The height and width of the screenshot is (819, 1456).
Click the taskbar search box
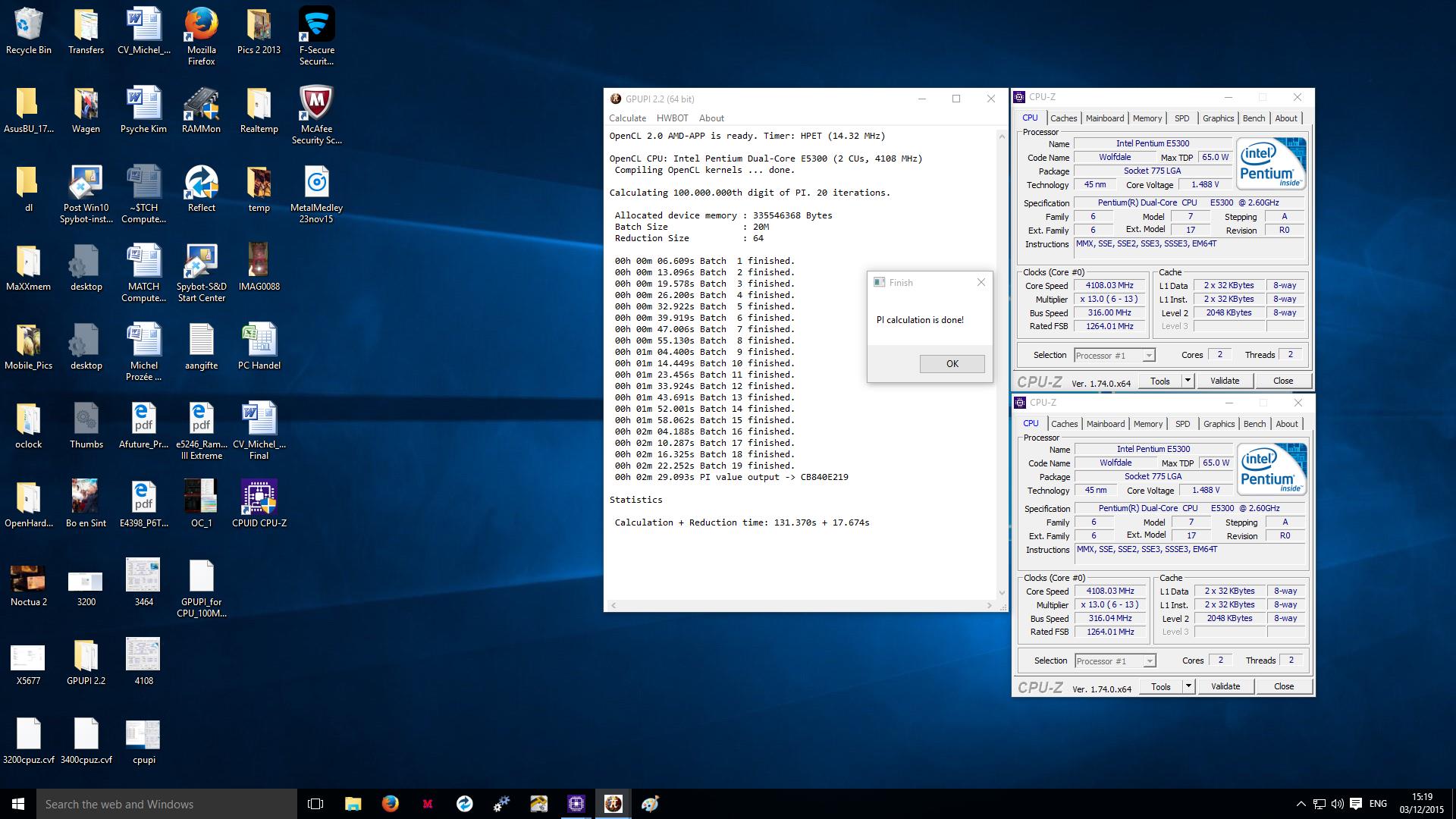pos(167,804)
